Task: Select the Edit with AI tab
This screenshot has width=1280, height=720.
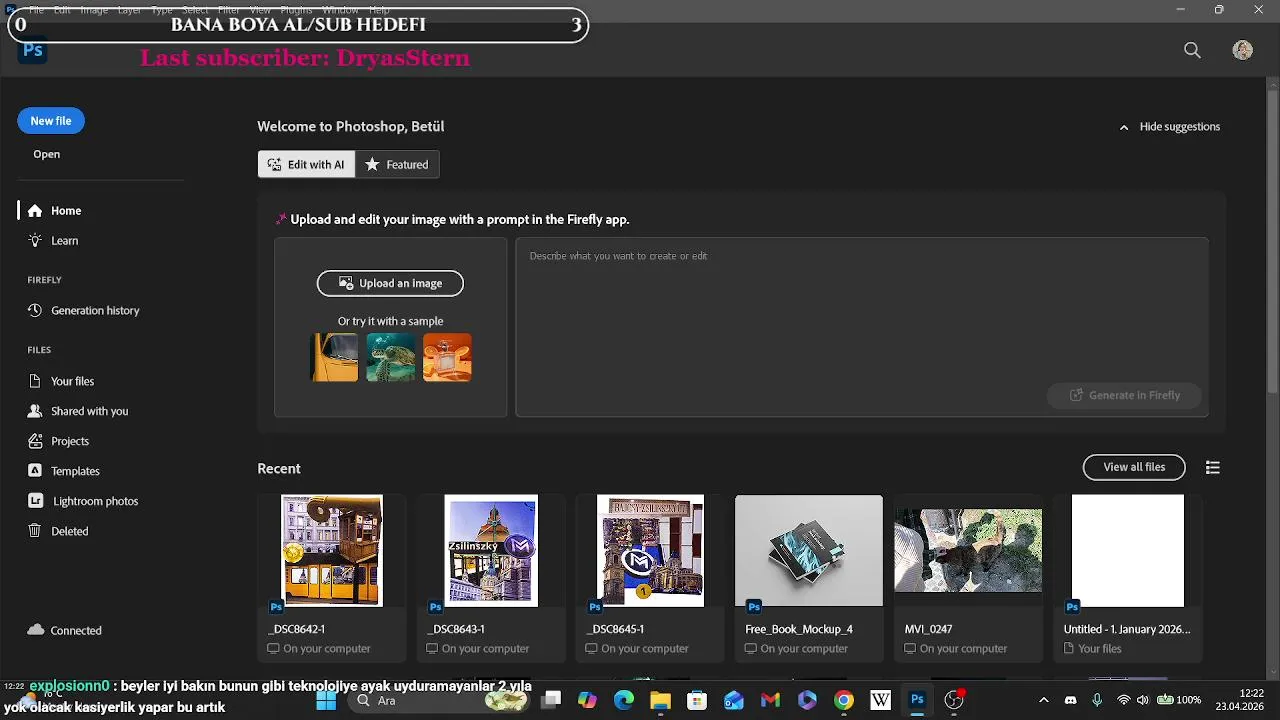Action: [x=306, y=165]
